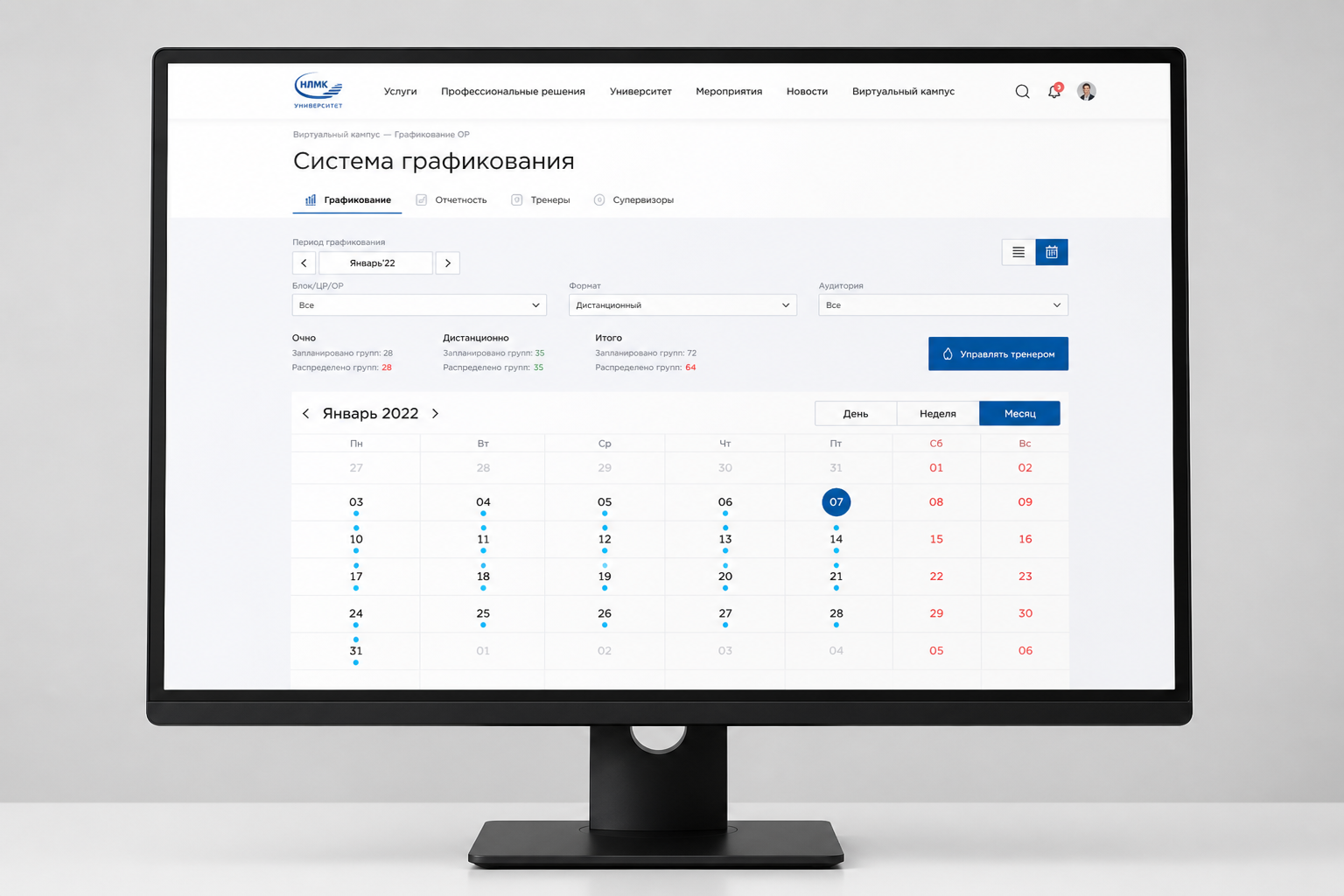Image resolution: width=1344 pixels, height=896 pixels.
Task: Click Виртуальный кампус breadcrumb link
Action: (336, 135)
